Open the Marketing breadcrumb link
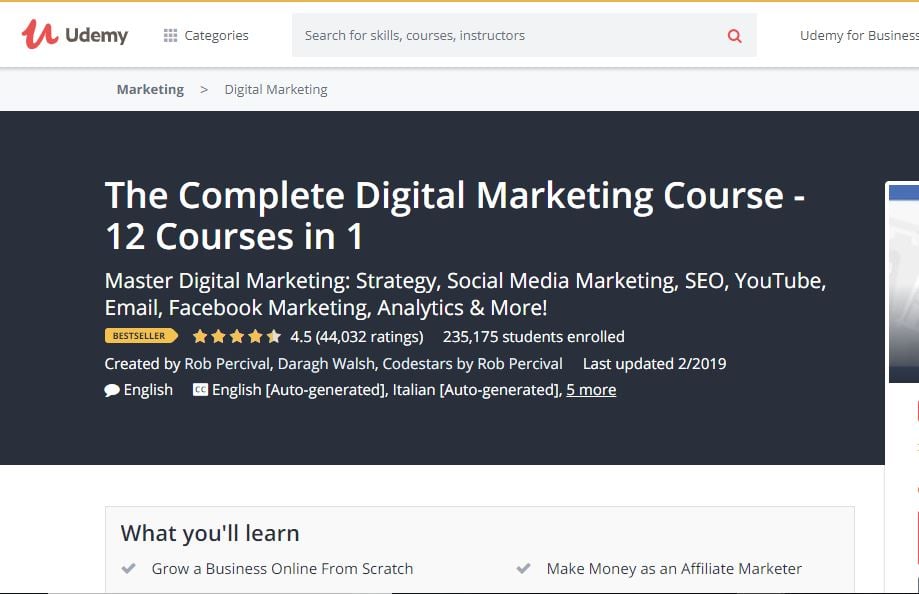The width and height of the screenshot is (919, 594). point(150,89)
